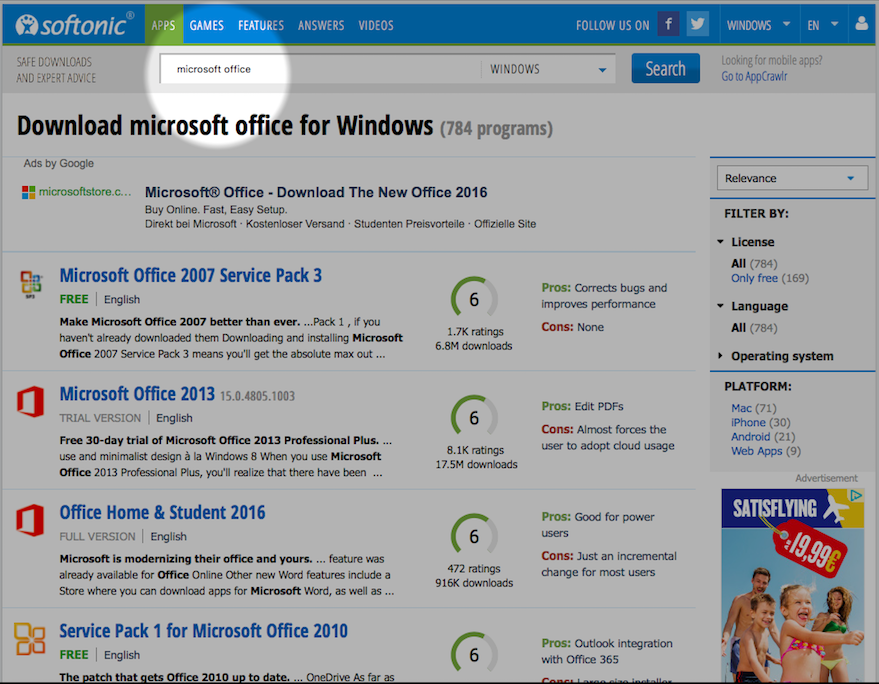The height and width of the screenshot is (684, 879).
Task: Click the '6.8M downloads' text
Action: point(474,346)
